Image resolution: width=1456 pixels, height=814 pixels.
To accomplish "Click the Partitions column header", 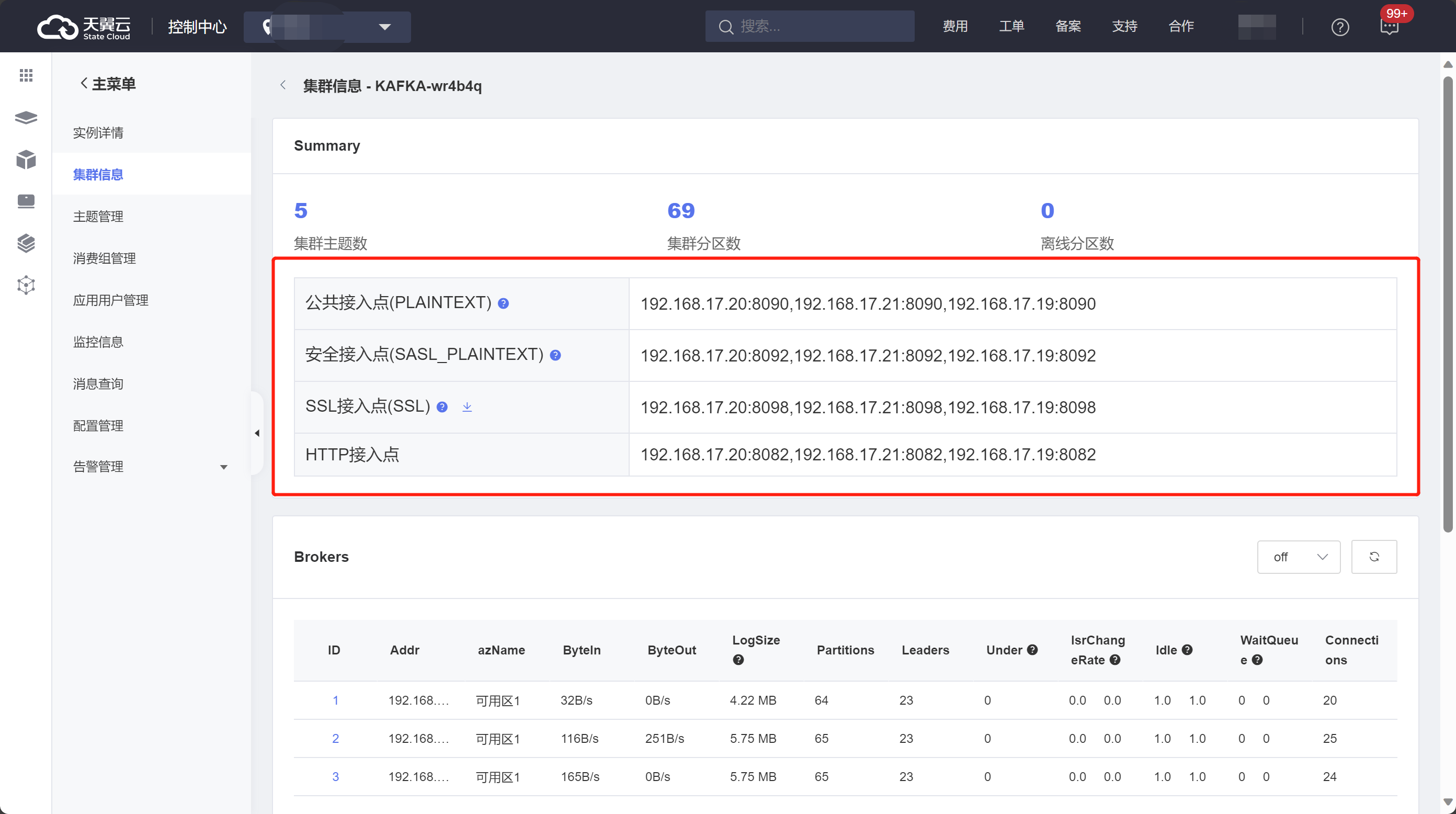I will pyautogui.click(x=845, y=650).
